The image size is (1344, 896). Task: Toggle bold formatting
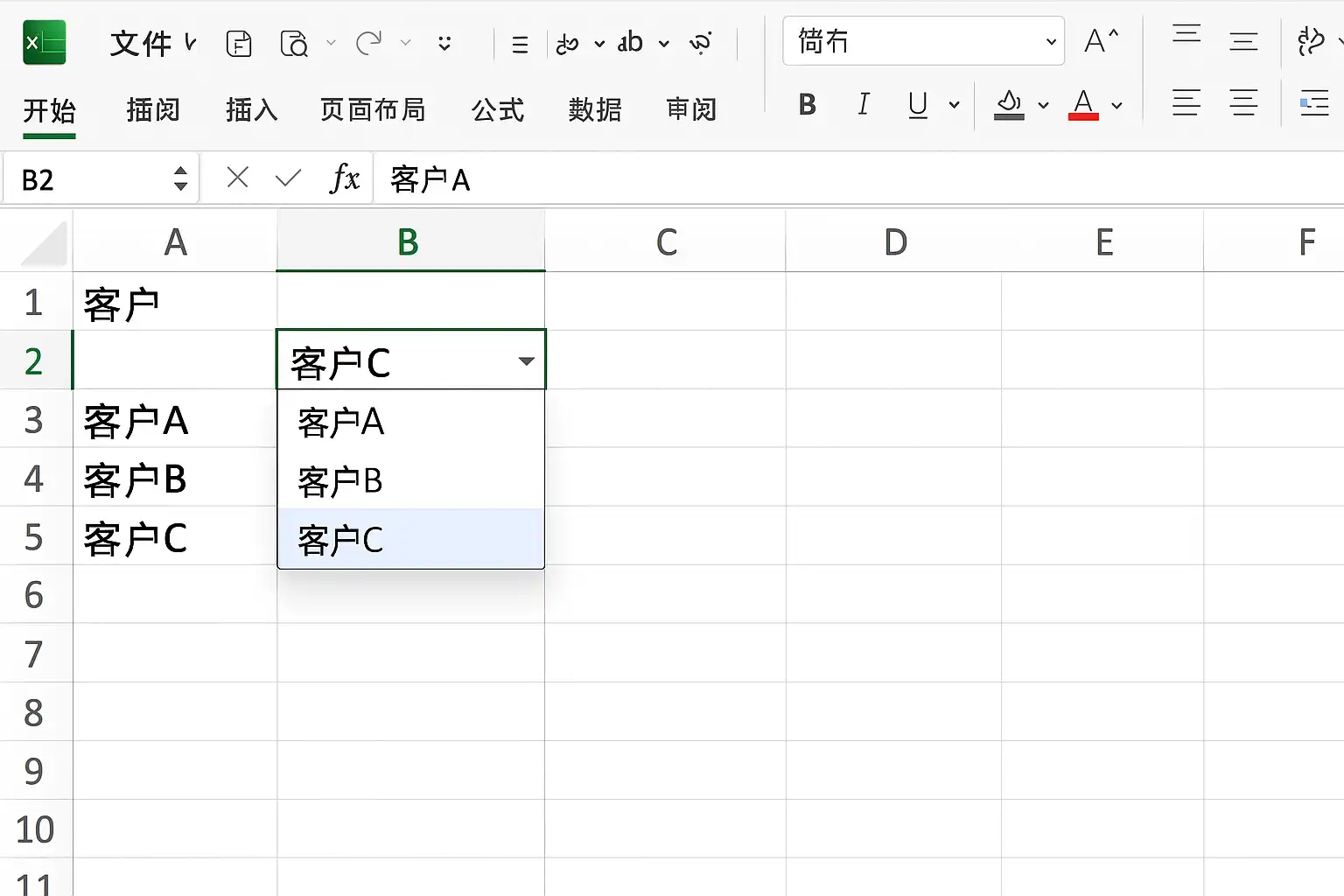pyautogui.click(x=808, y=105)
